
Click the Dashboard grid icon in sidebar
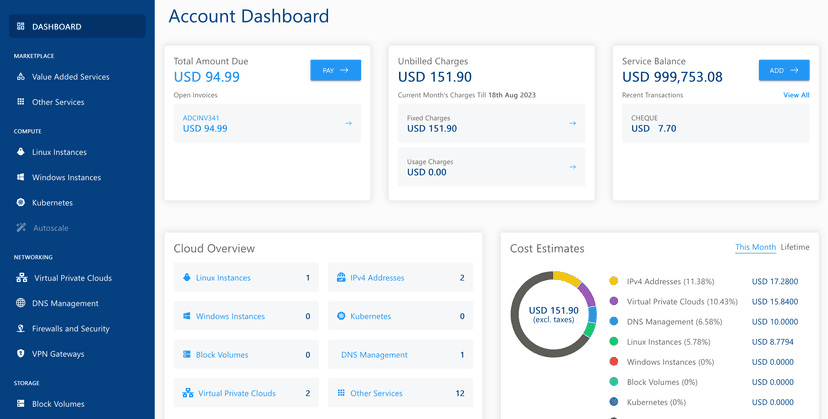pyautogui.click(x=21, y=26)
